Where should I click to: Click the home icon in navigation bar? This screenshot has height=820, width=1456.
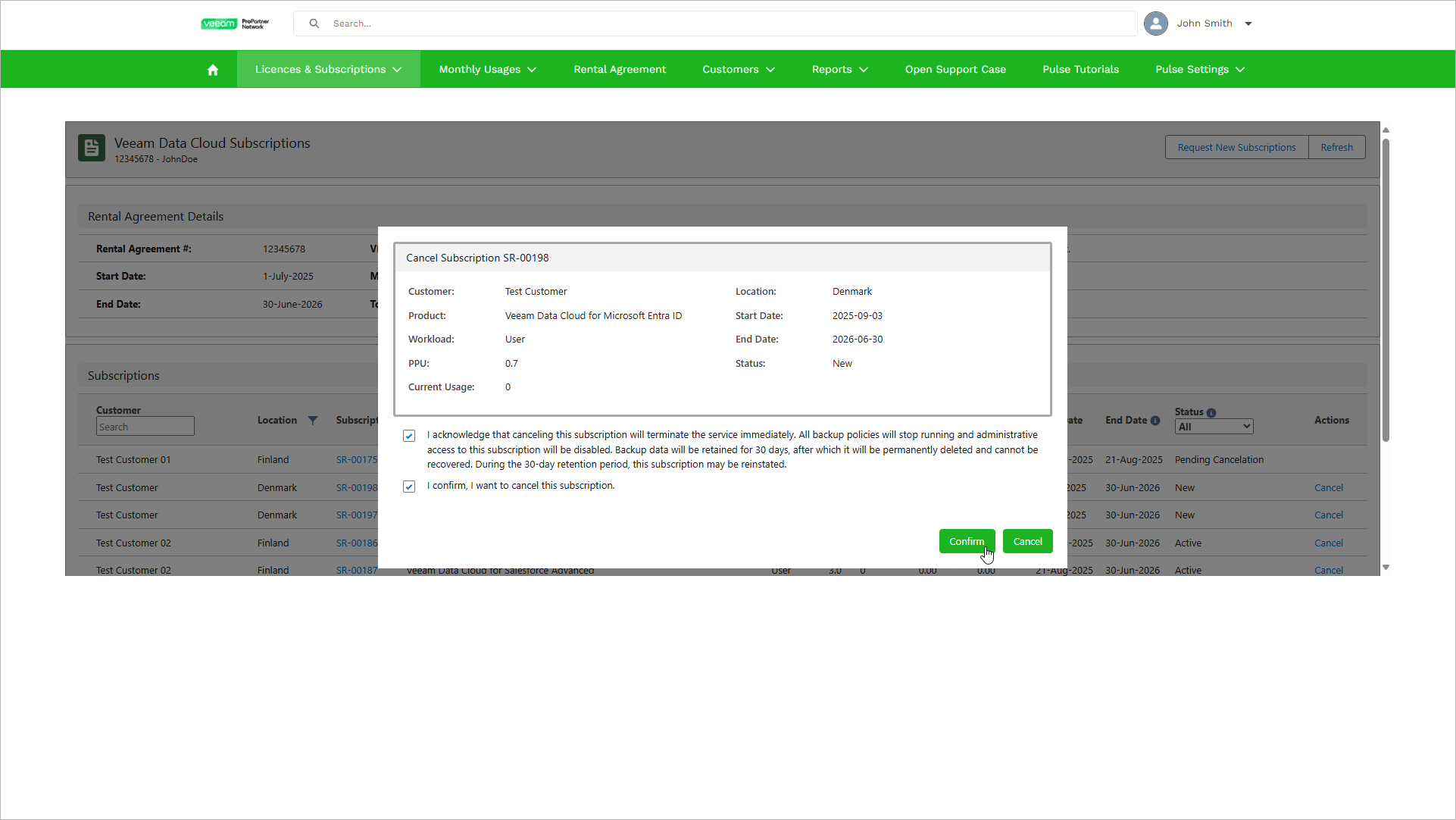pyautogui.click(x=213, y=70)
